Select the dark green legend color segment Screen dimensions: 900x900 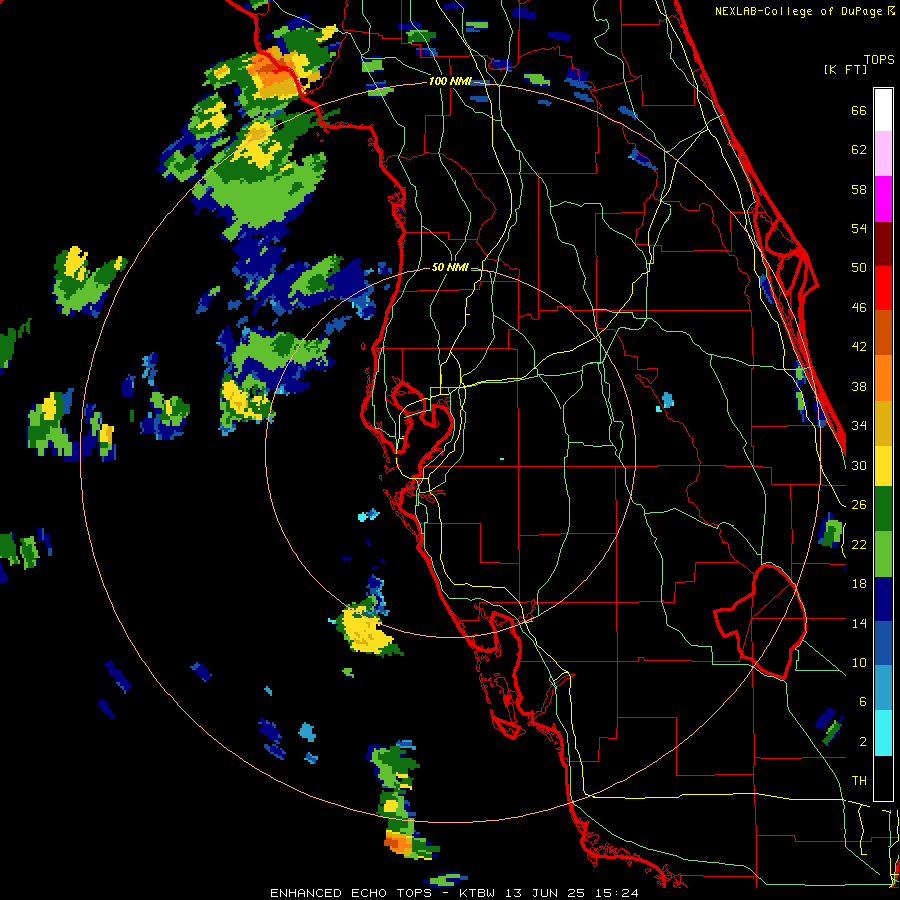coord(883,509)
